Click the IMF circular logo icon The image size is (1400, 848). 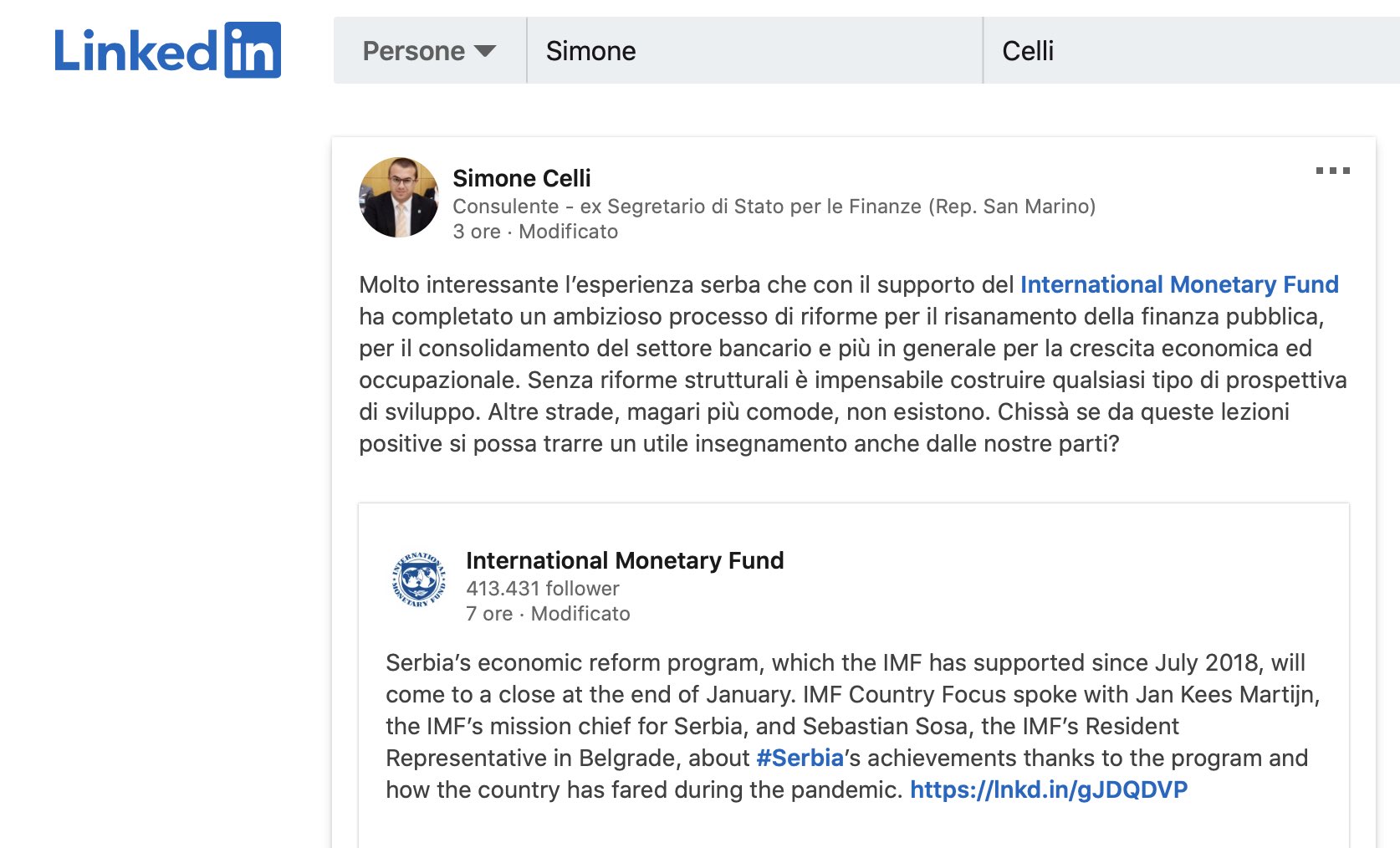(x=419, y=579)
